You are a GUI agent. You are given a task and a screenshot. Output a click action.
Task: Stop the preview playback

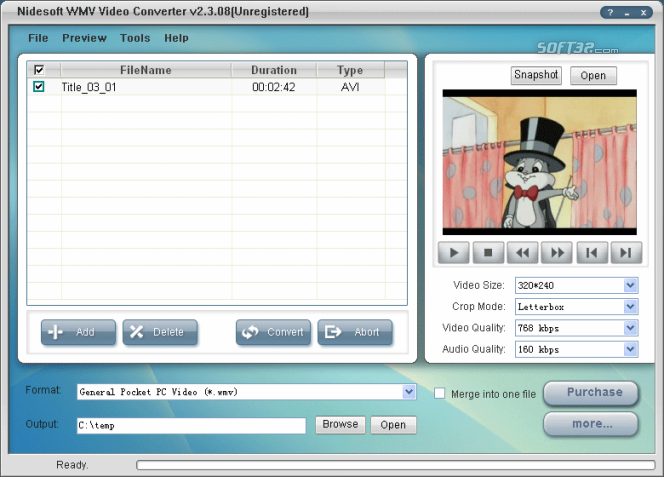(488, 253)
